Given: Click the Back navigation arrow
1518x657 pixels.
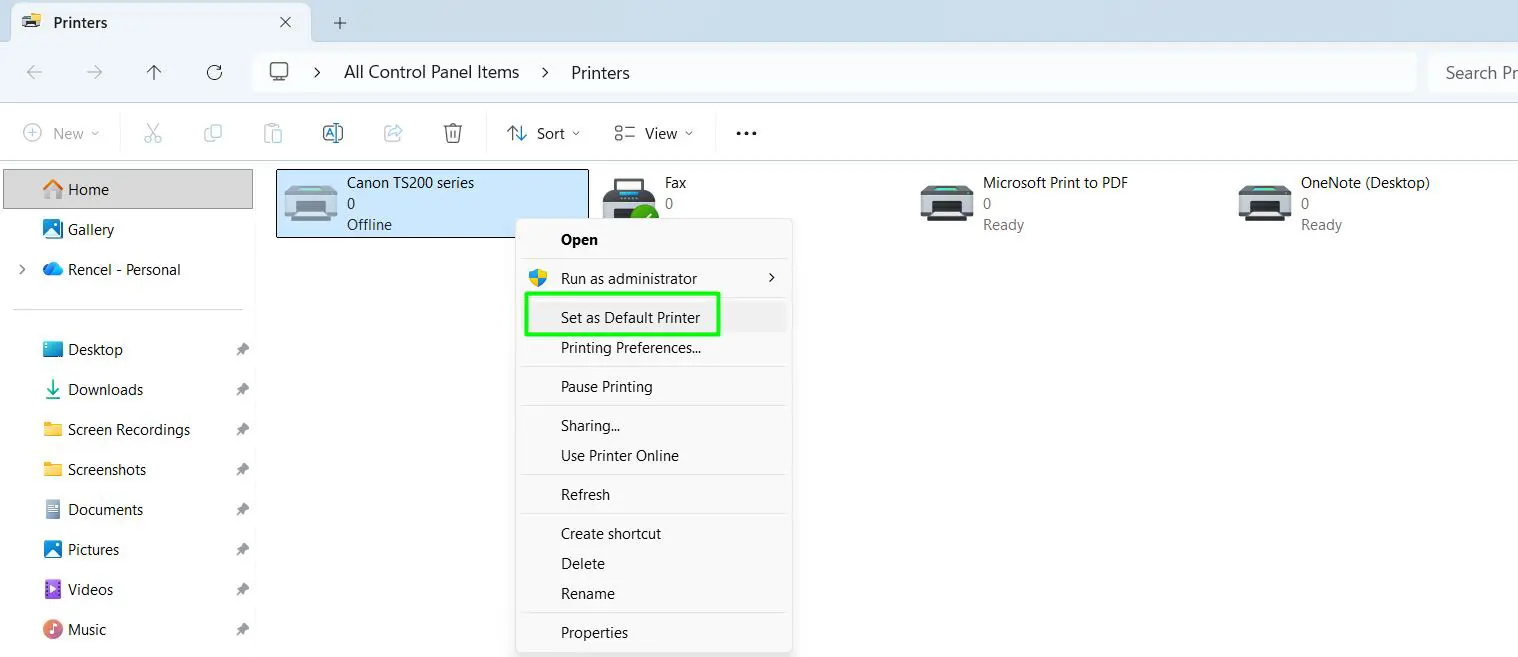Looking at the screenshot, I should click(x=34, y=72).
